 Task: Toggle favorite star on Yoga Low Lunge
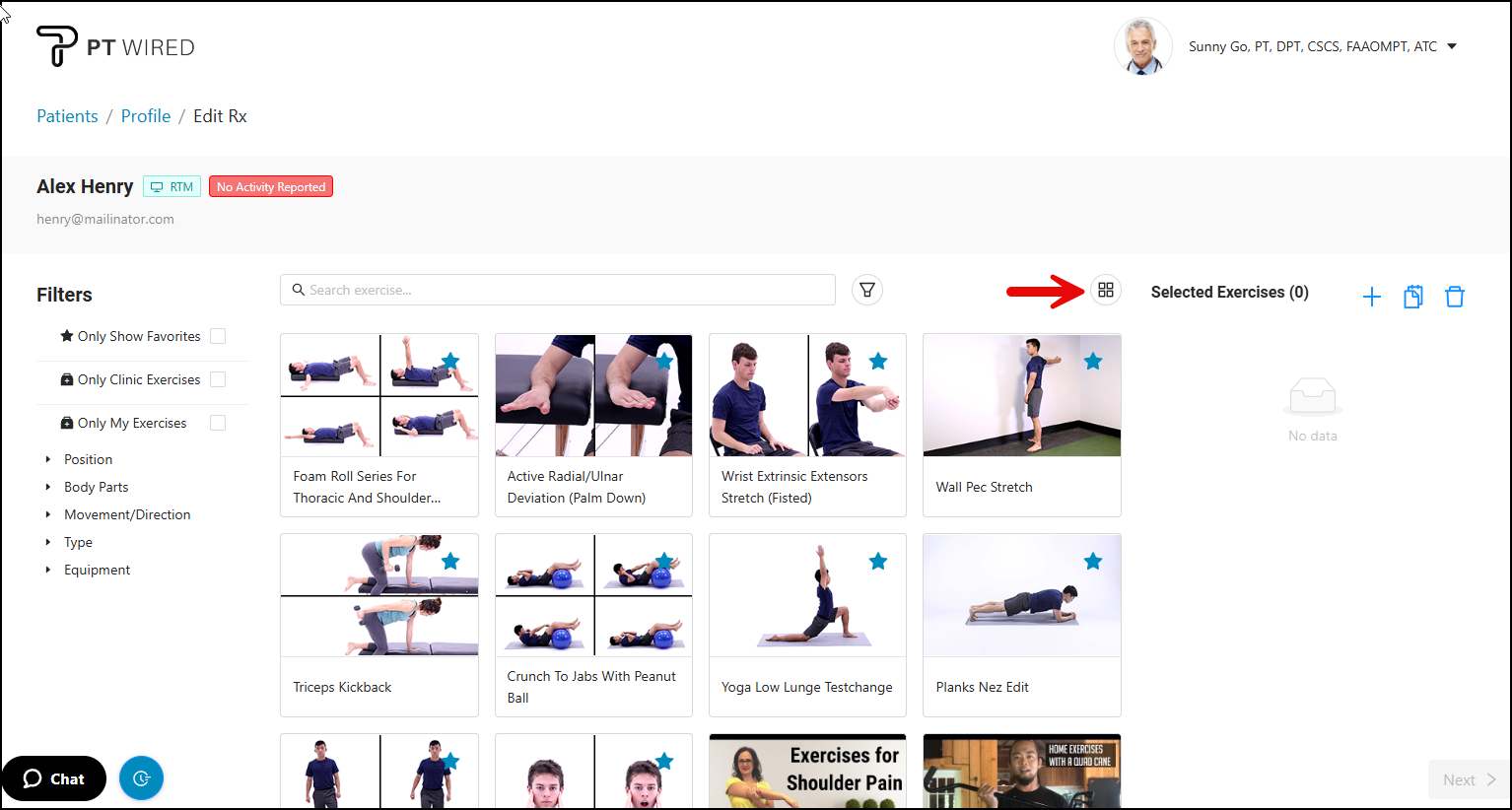point(878,561)
